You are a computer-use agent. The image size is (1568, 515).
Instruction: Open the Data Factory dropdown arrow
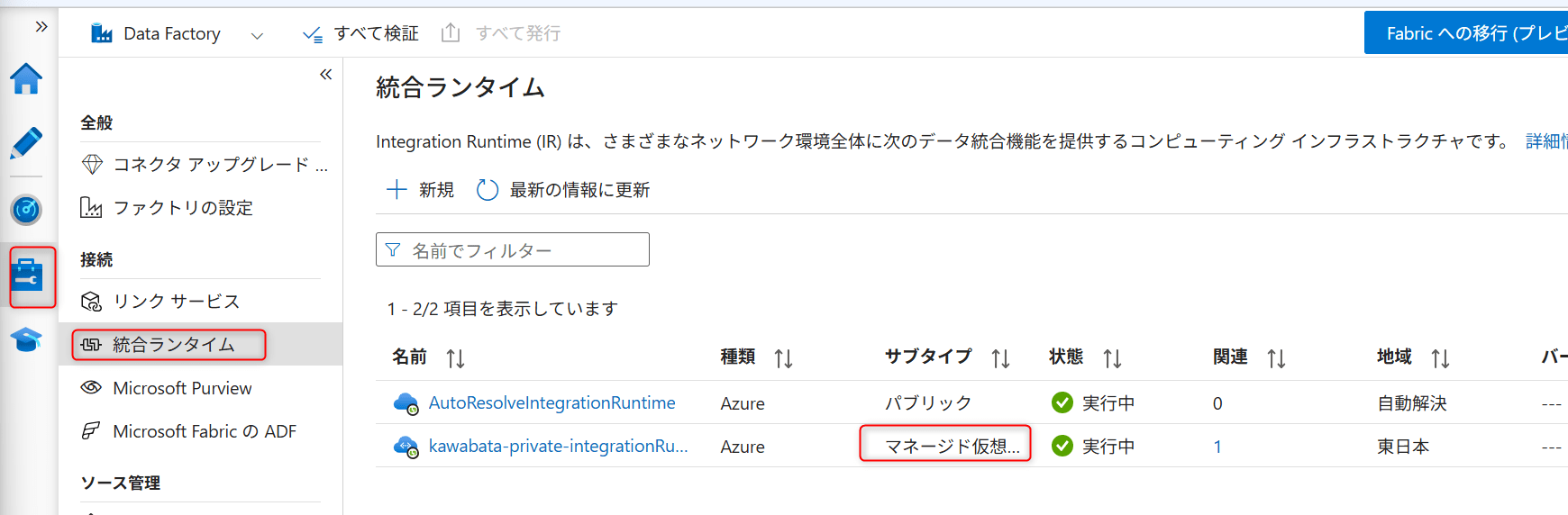pos(257,35)
